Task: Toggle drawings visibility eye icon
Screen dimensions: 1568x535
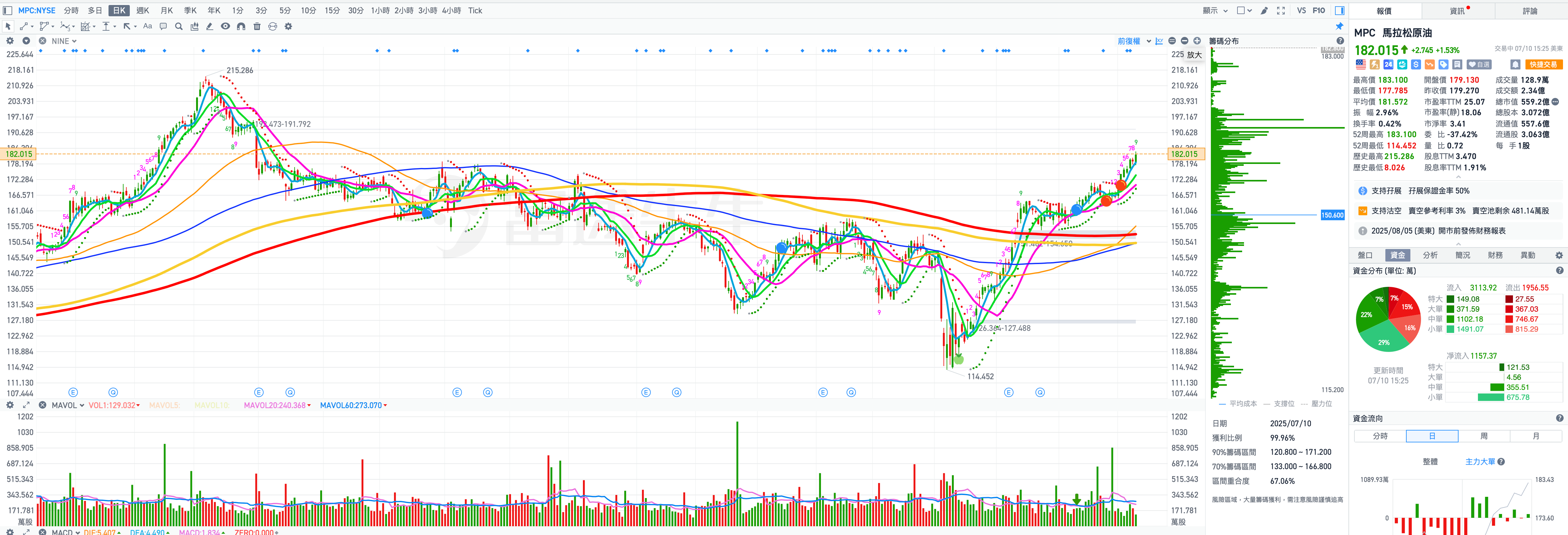Action: click(x=225, y=27)
